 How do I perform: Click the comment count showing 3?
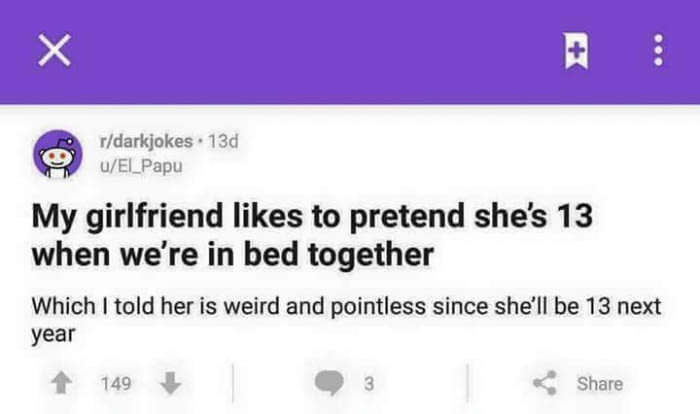(369, 384)
